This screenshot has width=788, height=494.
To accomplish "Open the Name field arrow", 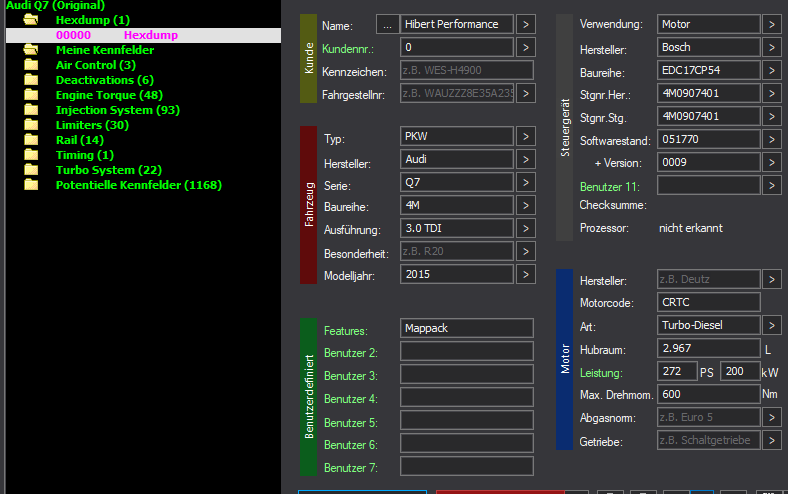I will [x=526, y=24].
